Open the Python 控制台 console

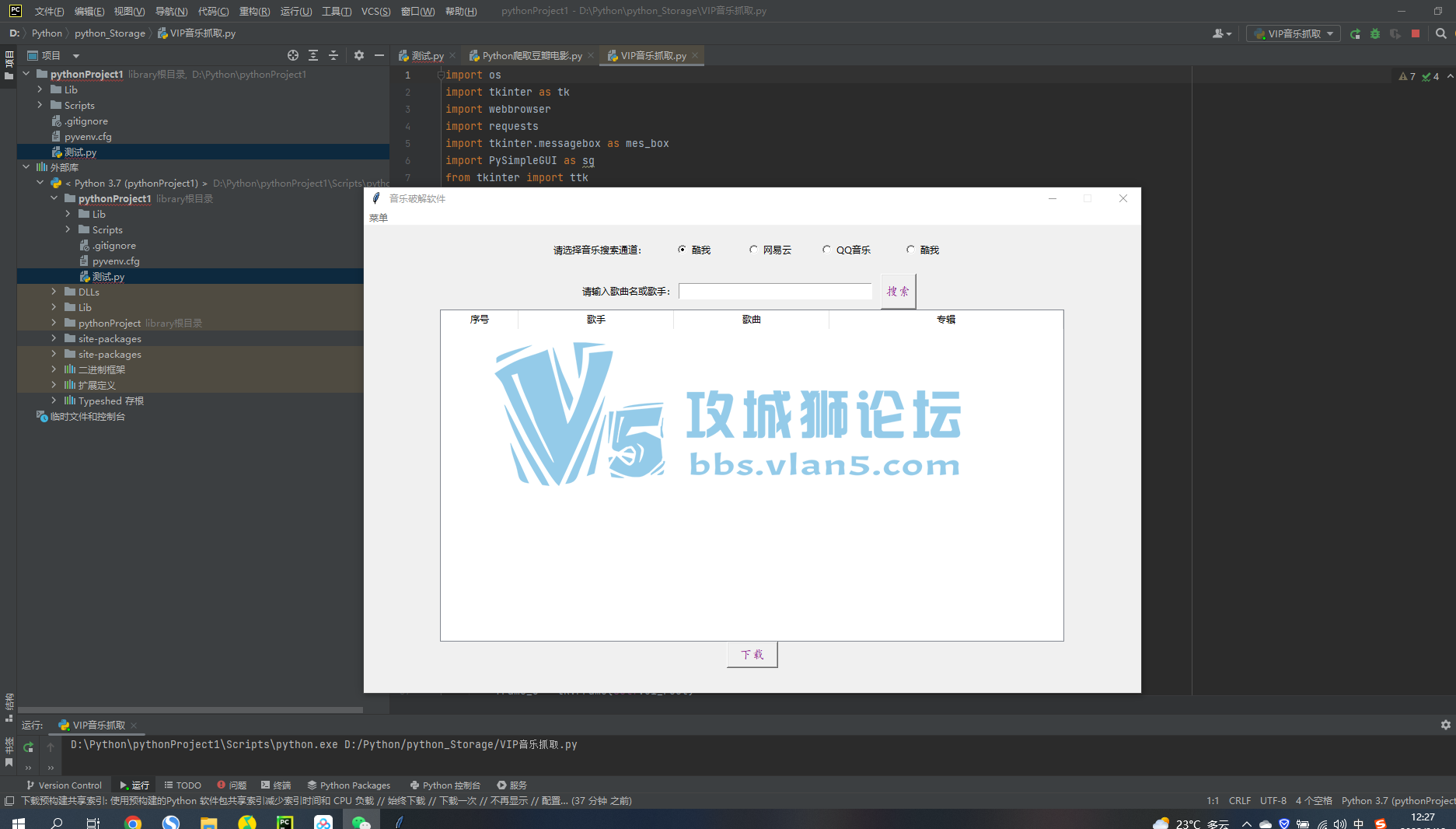pos(445,785)
